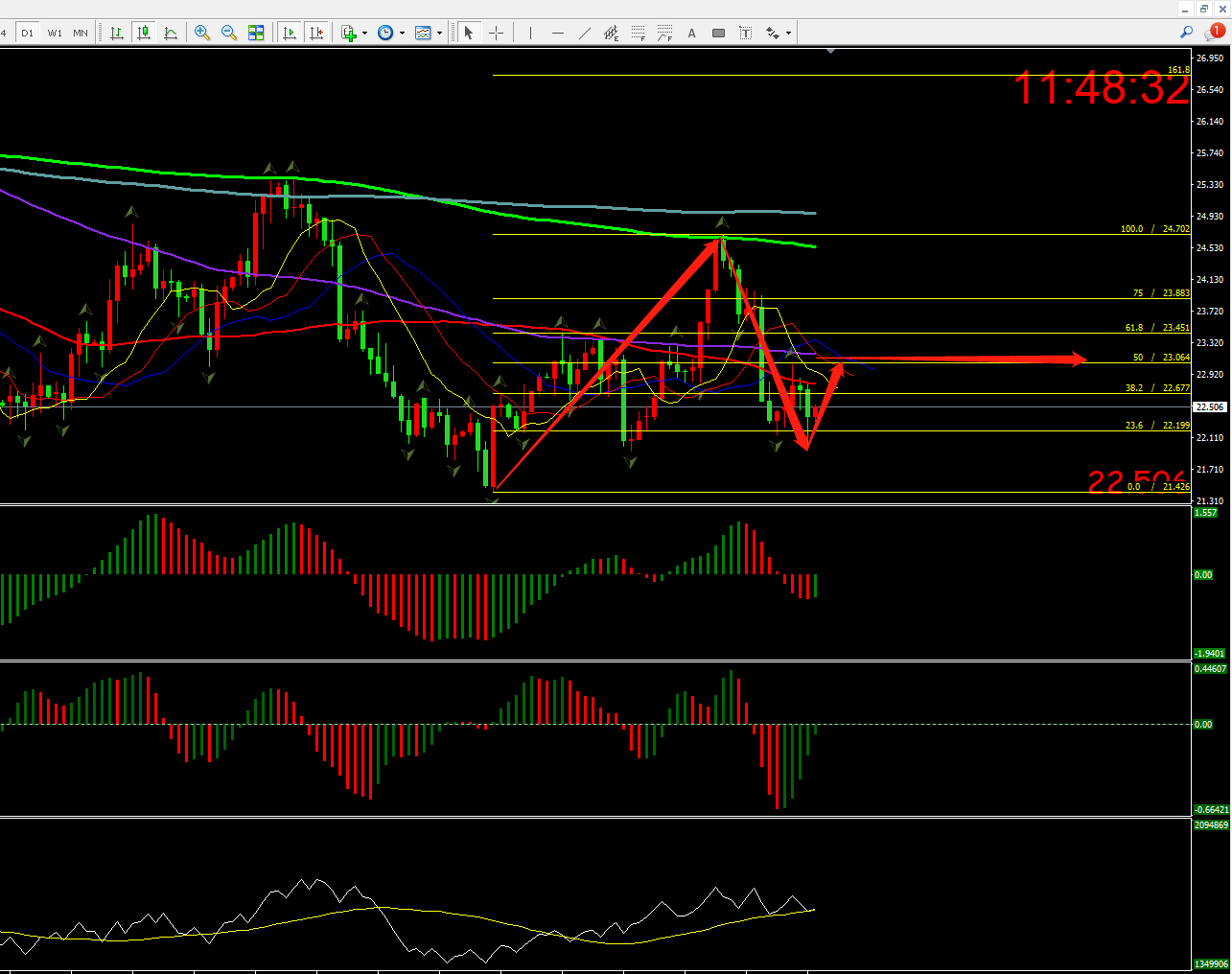Open the add indicators dropdown
1232x974 pixels.
coord(354,33)
